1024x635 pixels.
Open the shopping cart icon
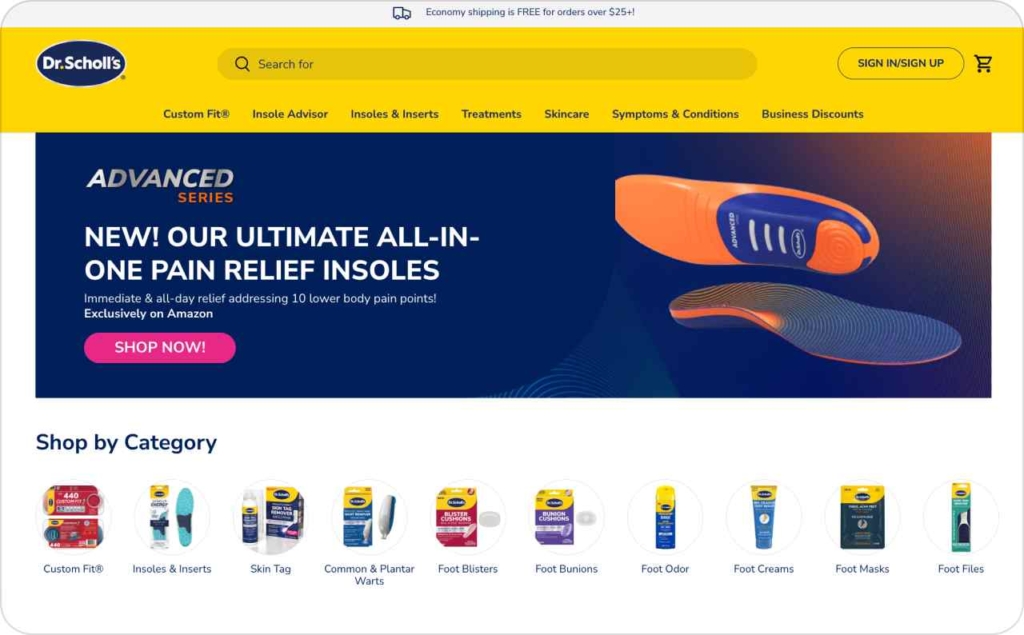click(983, 63)
